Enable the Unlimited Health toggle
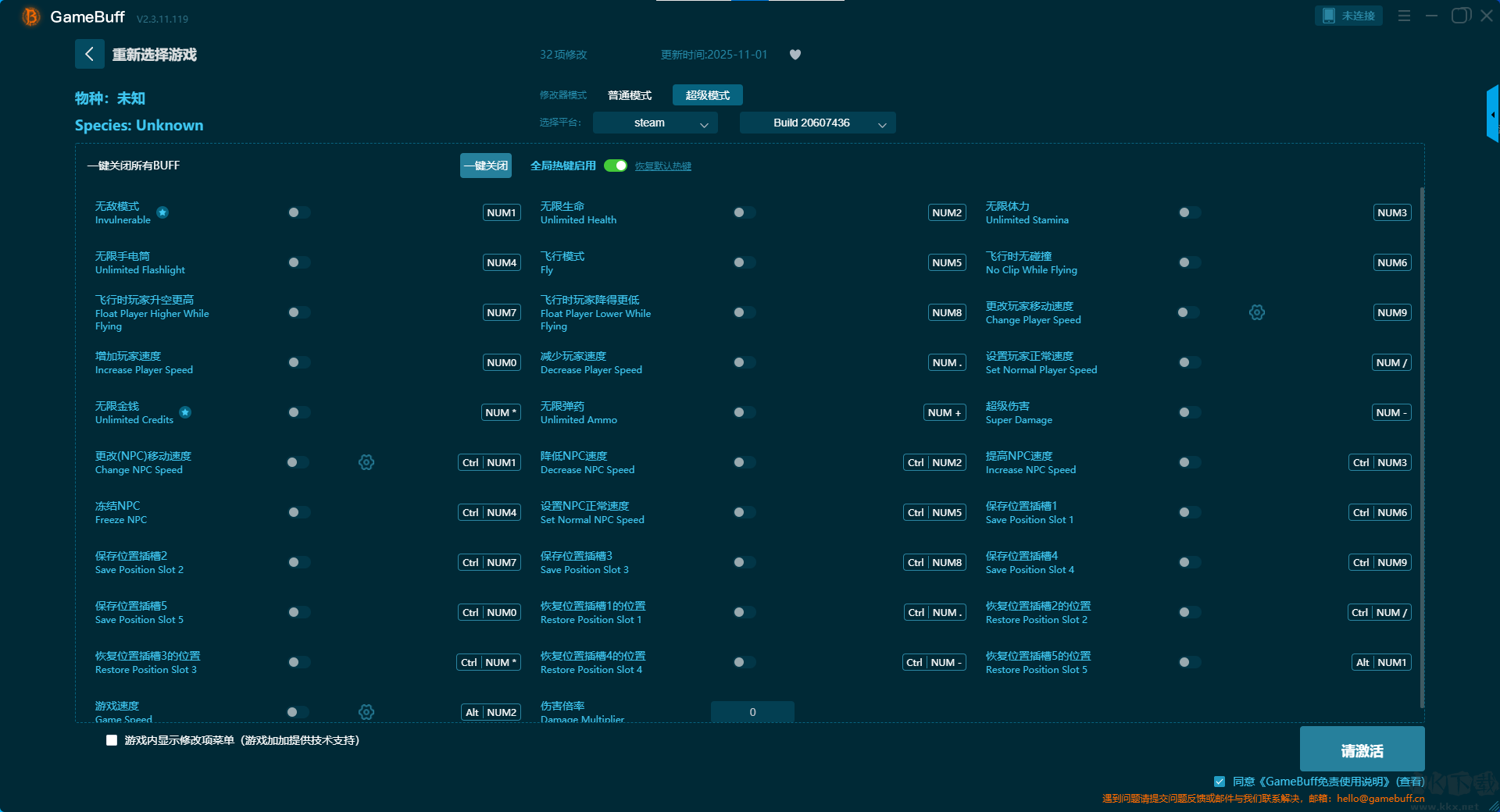The width and height of the screenshot is (1500, 812). point(744,212)
